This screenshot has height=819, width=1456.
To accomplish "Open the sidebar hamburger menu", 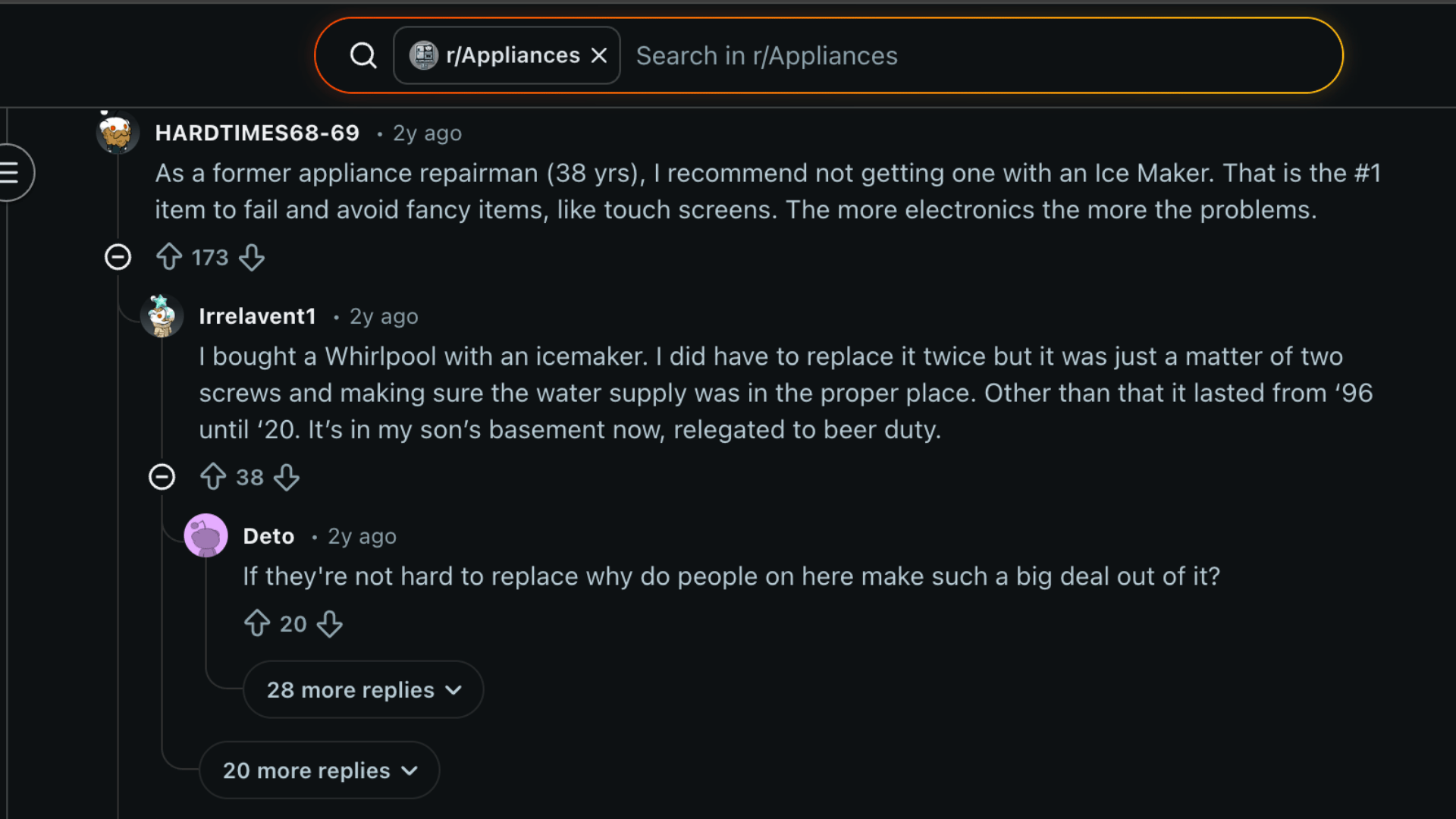I will pos(11,172).
